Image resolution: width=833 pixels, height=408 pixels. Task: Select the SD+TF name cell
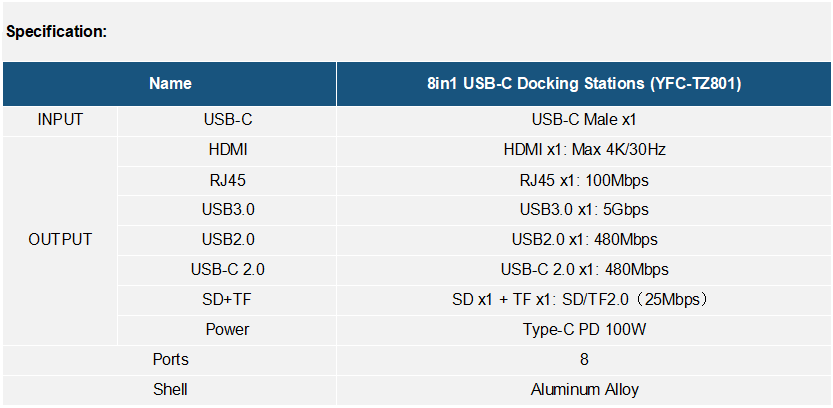click(x=228, y=300)
